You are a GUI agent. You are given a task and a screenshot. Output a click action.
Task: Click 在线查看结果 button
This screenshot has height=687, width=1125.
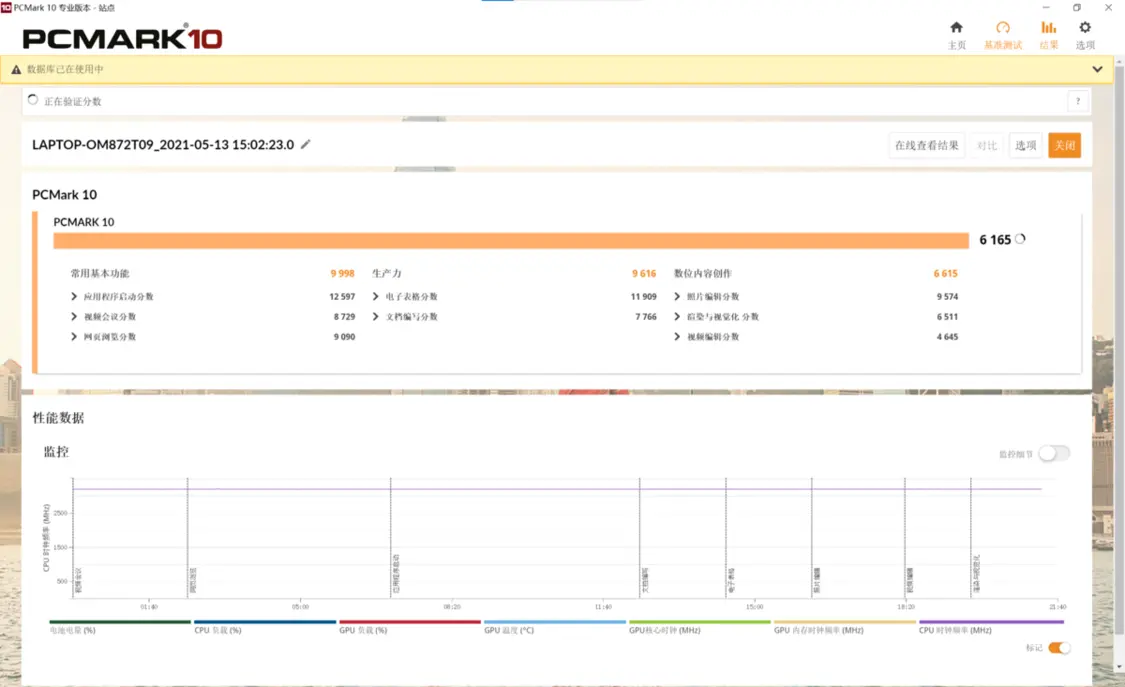[926, 145]
